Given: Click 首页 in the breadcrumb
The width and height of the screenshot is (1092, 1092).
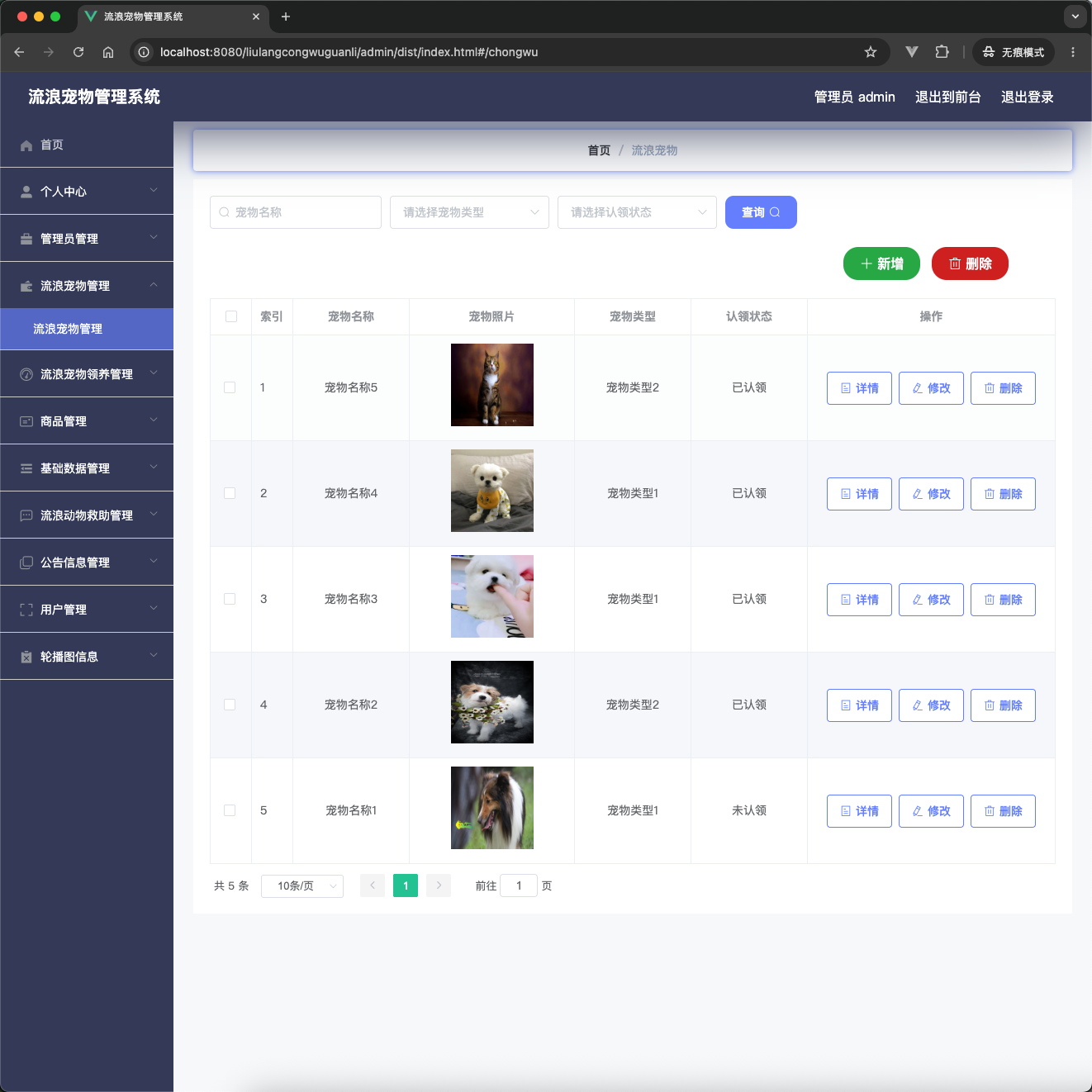Looking at the screenshot, I should (599, 150).
